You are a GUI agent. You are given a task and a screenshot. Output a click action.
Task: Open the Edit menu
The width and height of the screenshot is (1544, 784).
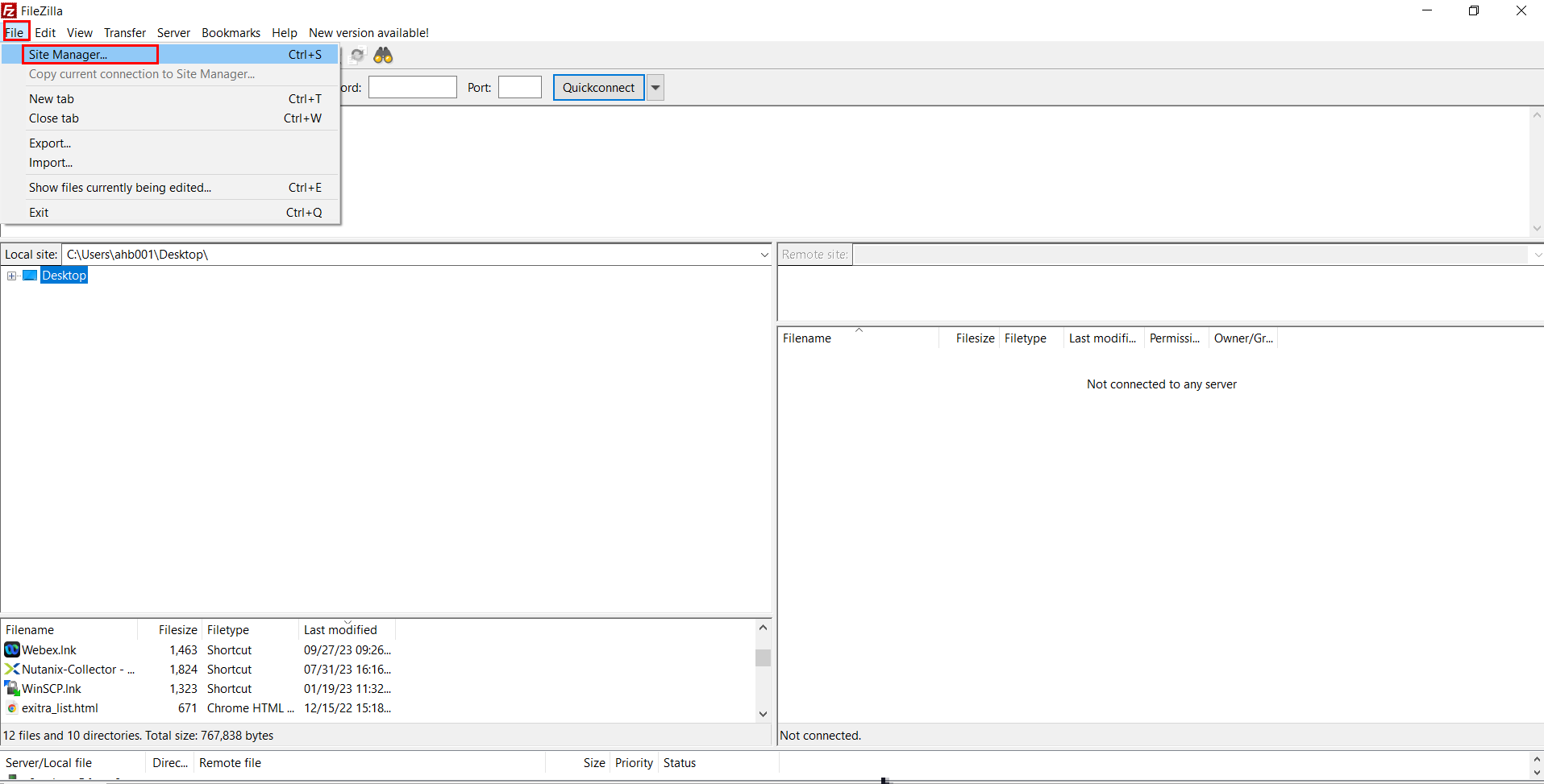(45, 32)
